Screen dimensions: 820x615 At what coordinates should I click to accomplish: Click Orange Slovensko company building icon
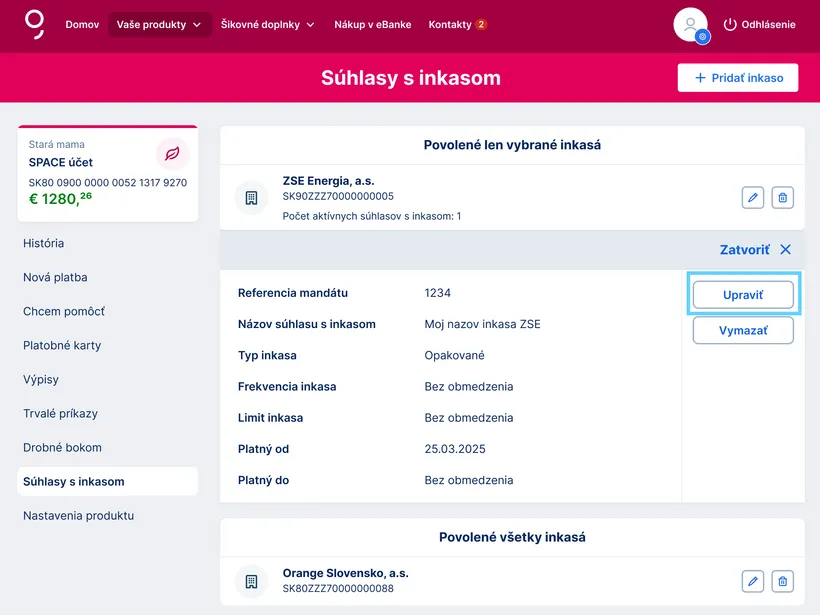click(251, 580)
